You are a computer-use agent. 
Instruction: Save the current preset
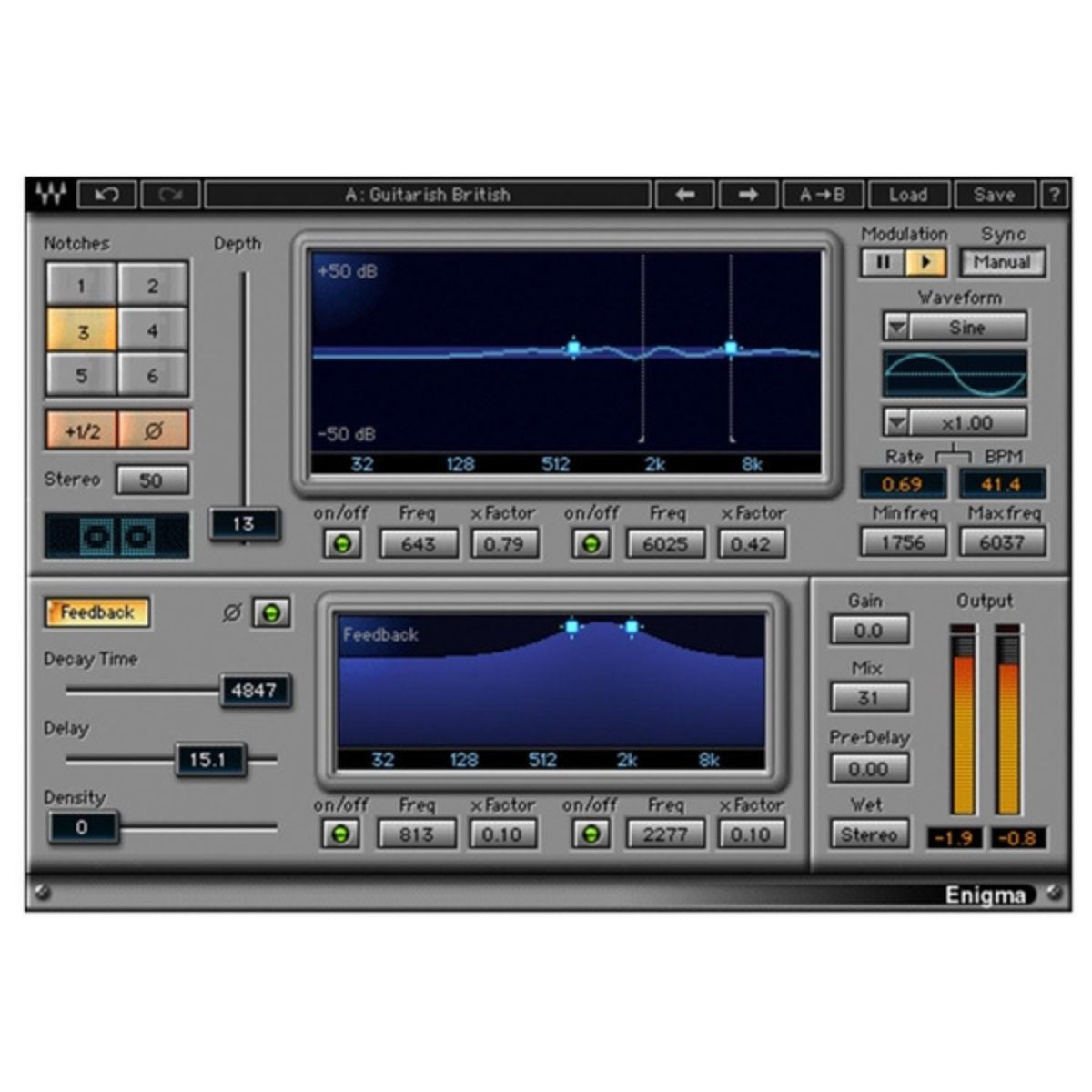pyautogui.click(x=994, y=195)
